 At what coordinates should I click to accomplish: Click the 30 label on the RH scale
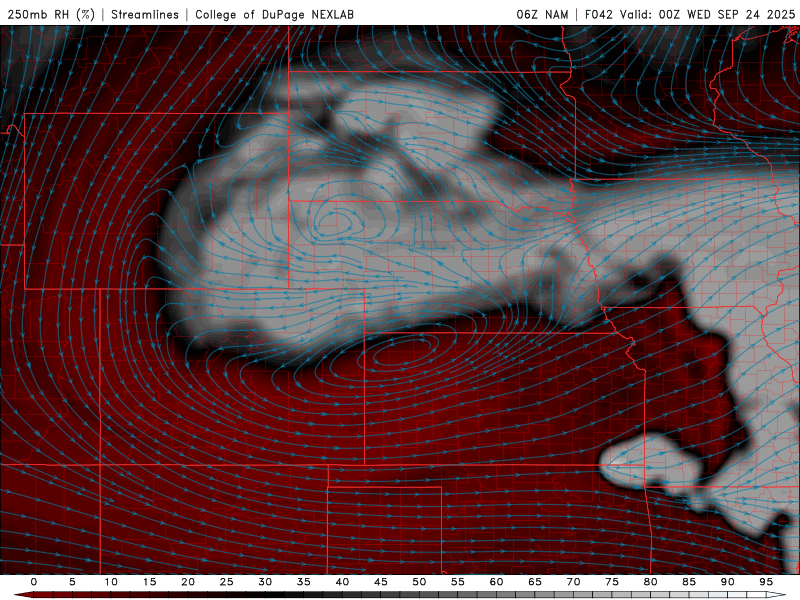click(x=265, y=582)
